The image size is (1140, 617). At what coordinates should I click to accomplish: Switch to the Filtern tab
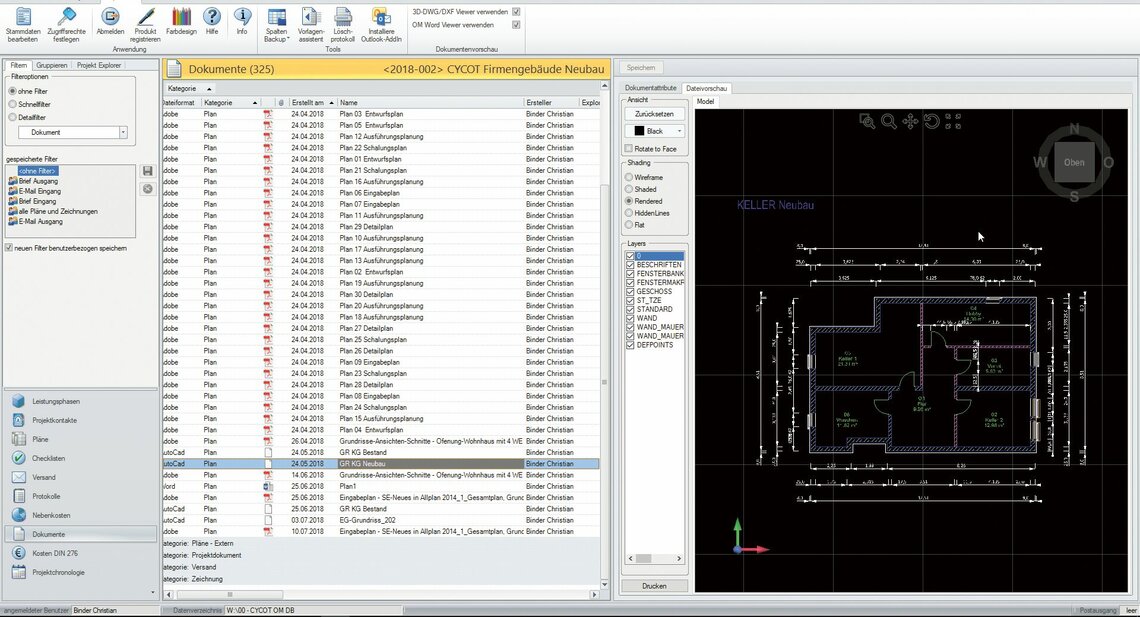(18, 65)
